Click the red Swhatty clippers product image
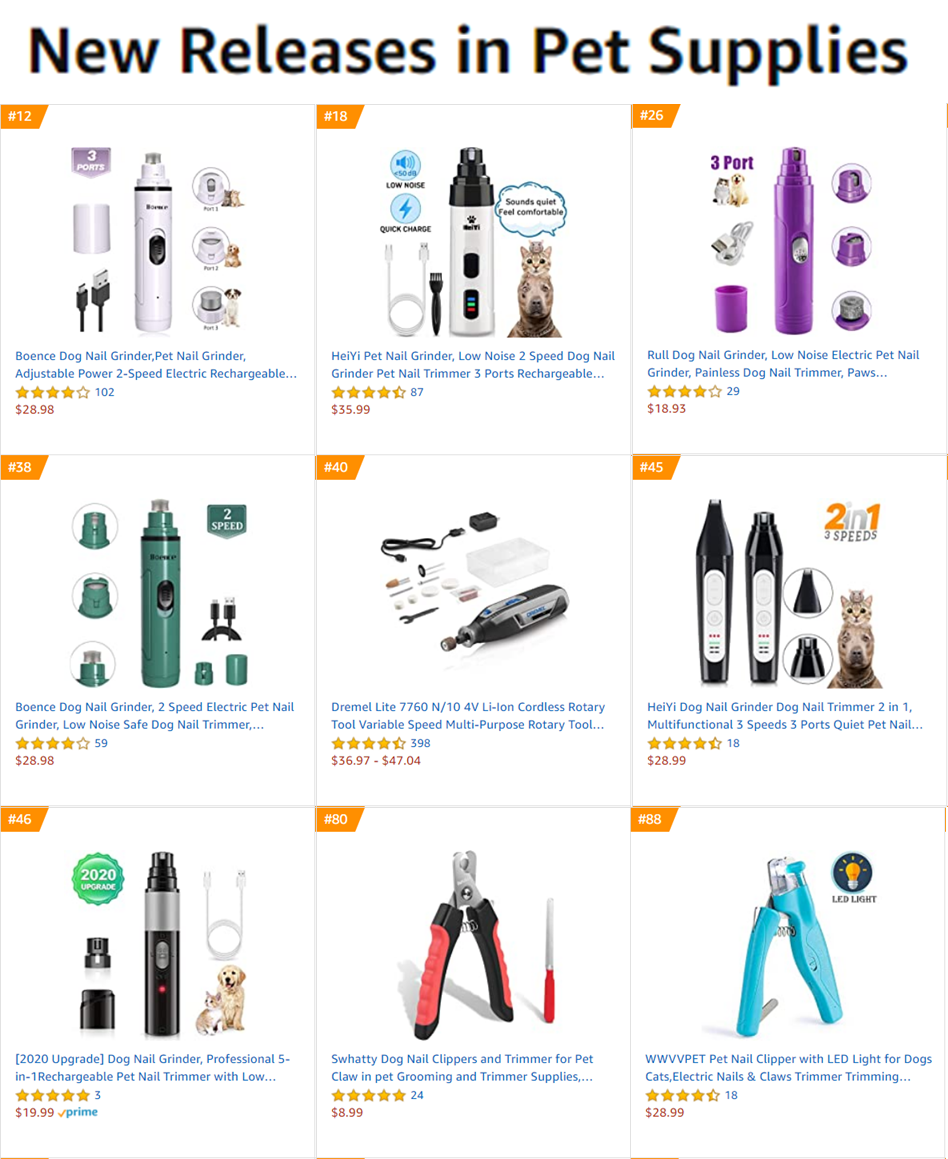 (x=475, y=945)
